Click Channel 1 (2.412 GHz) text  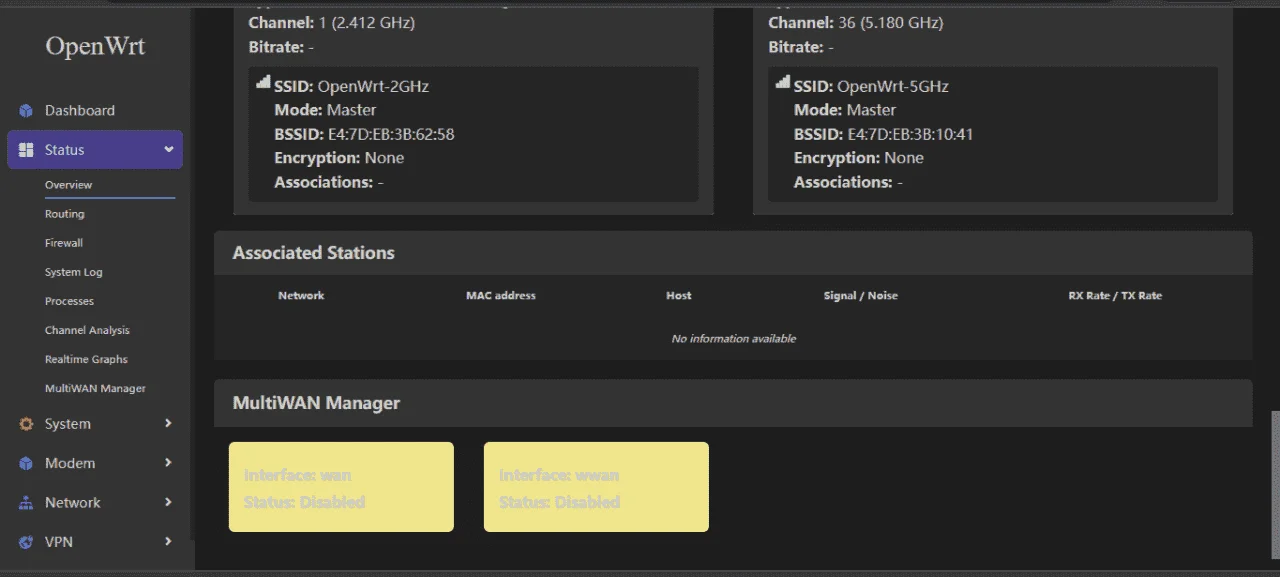click(331, 22)
